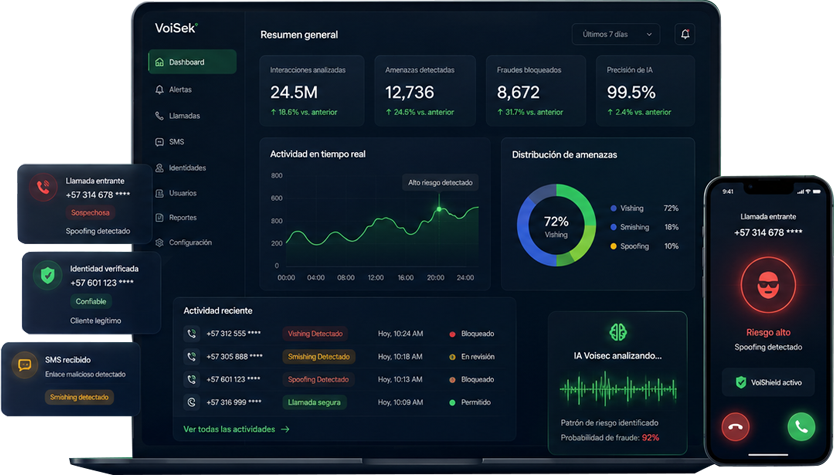Click the Spoofing Detectado tag
Screen dimensions: 834x475
[318, 379]
